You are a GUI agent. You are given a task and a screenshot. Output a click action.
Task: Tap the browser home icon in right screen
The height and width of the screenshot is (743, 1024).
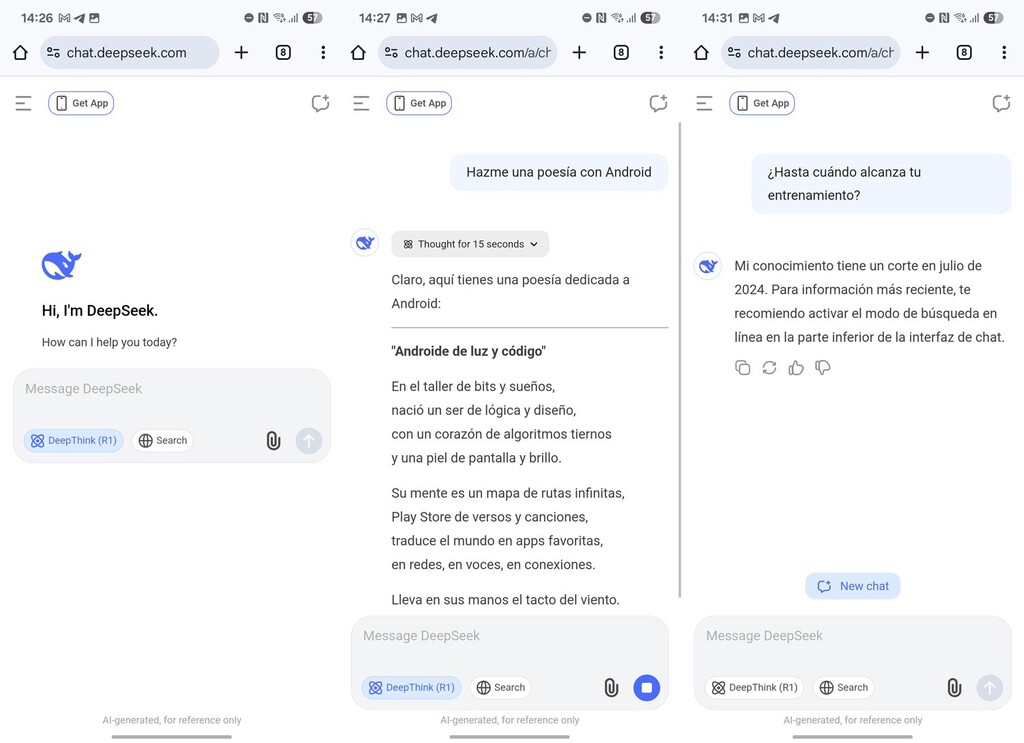(701, 52)
